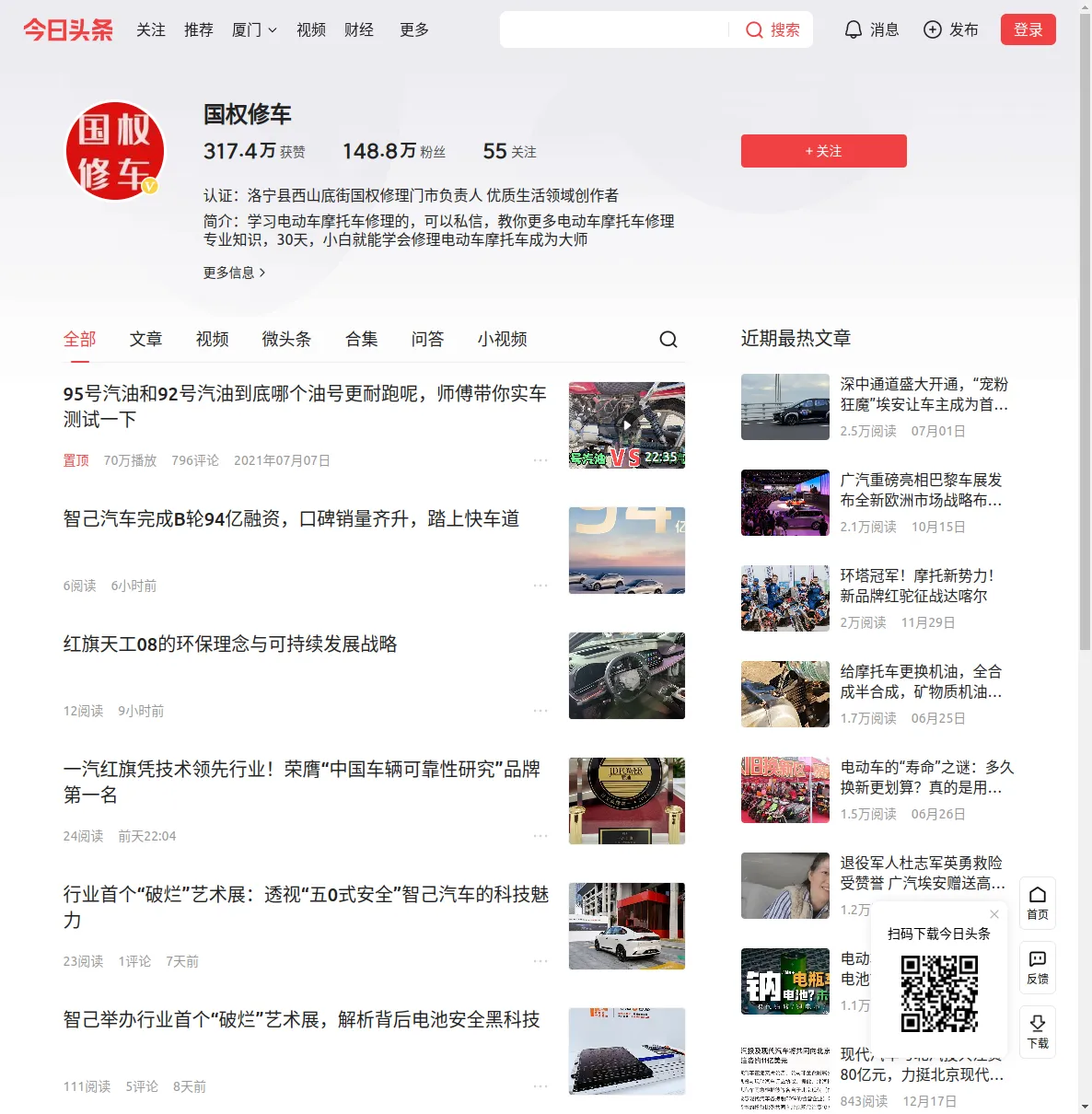Click the 发布 plus icon
The width and height of the screenshot is (1092, 1114).
point(933,29)
